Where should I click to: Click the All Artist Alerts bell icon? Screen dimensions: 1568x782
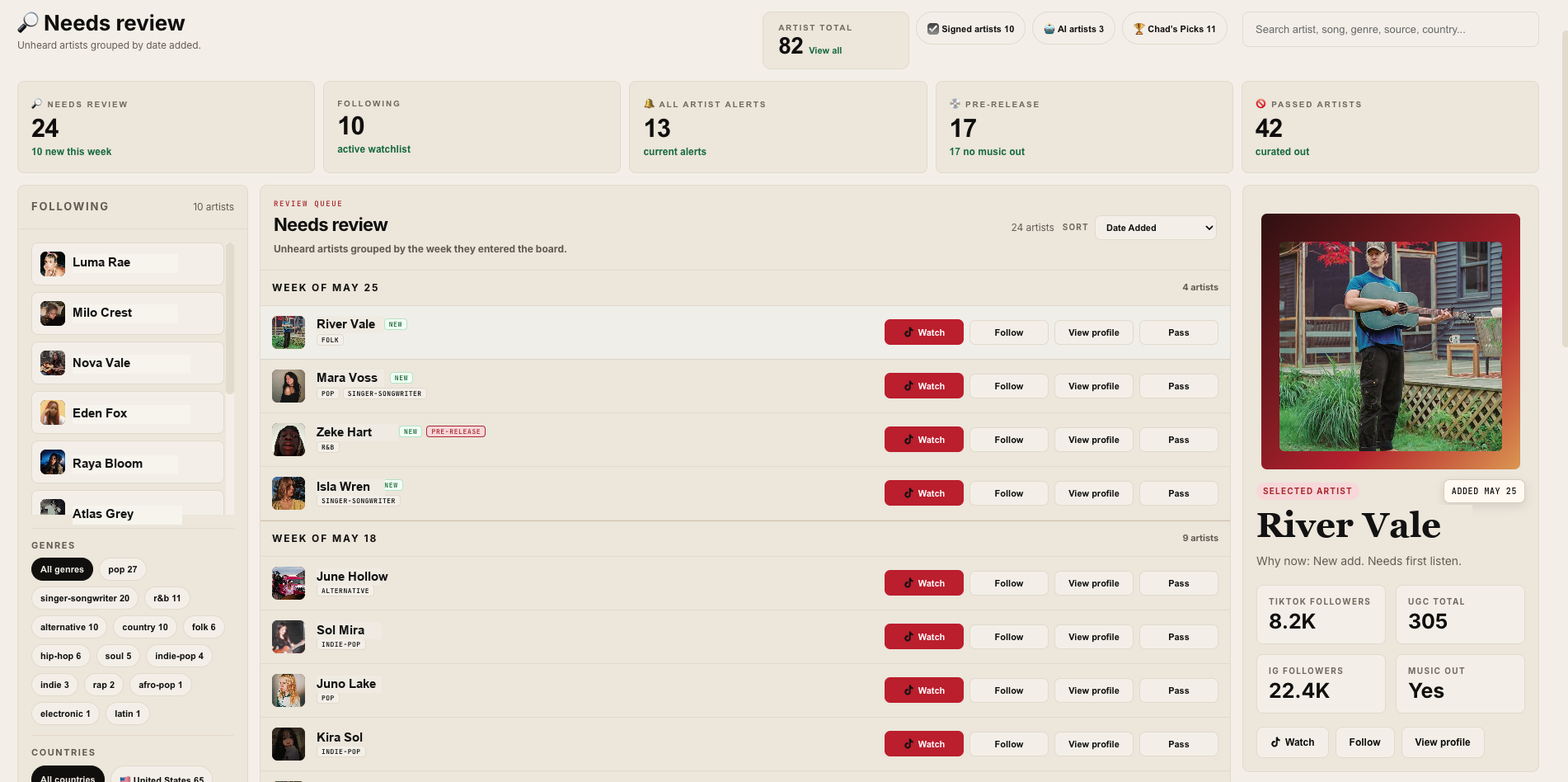tap(649, 104)
